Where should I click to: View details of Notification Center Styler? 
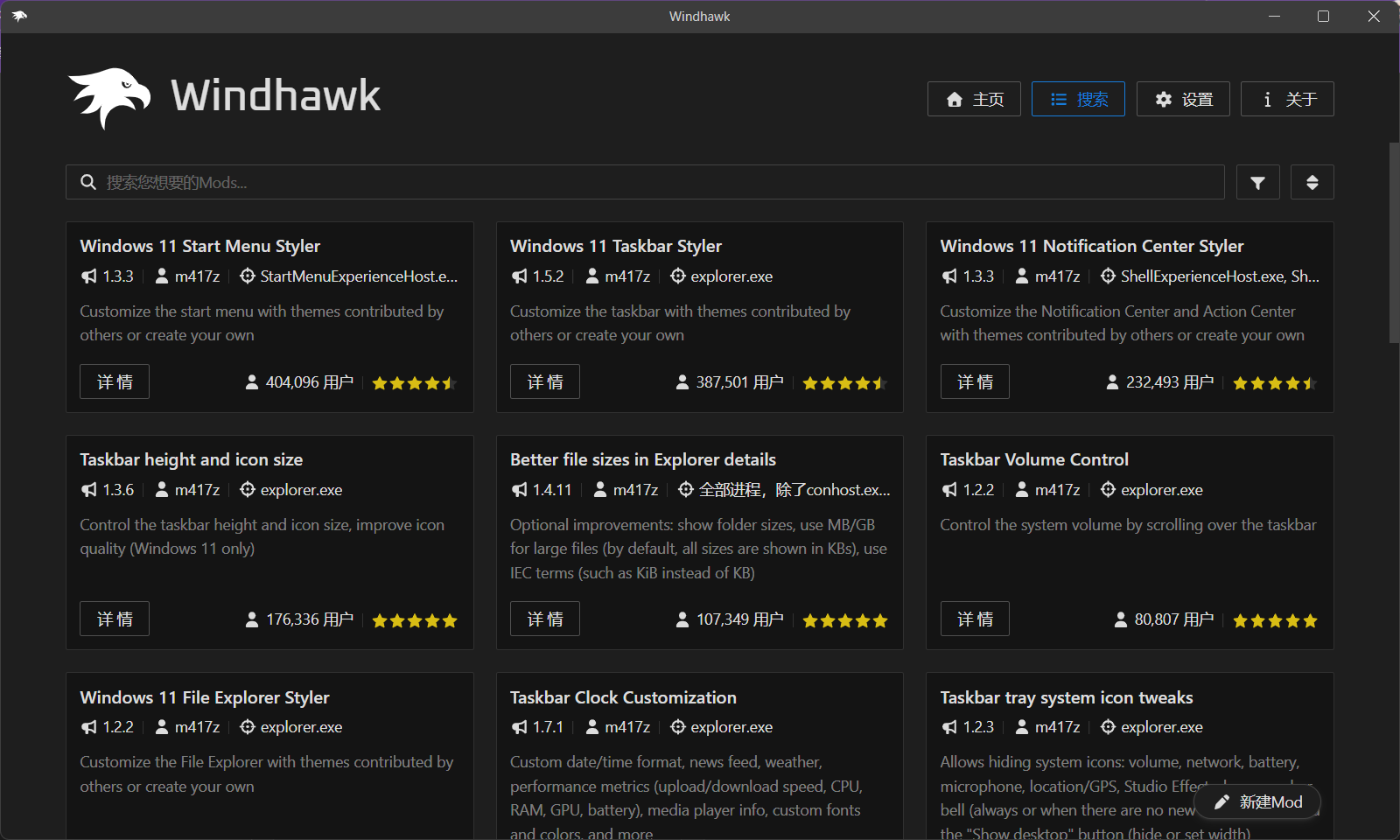pyautogui.click(x=975, y=381)
